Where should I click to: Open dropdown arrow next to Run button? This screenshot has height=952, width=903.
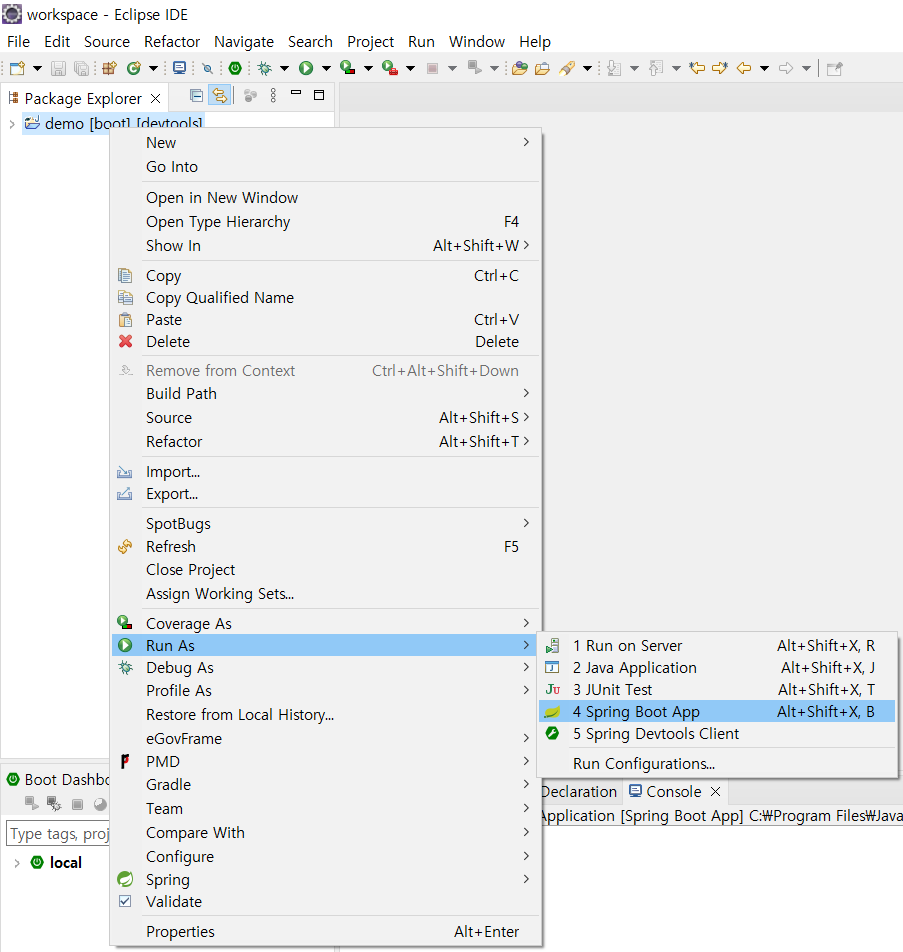point(326,68)
